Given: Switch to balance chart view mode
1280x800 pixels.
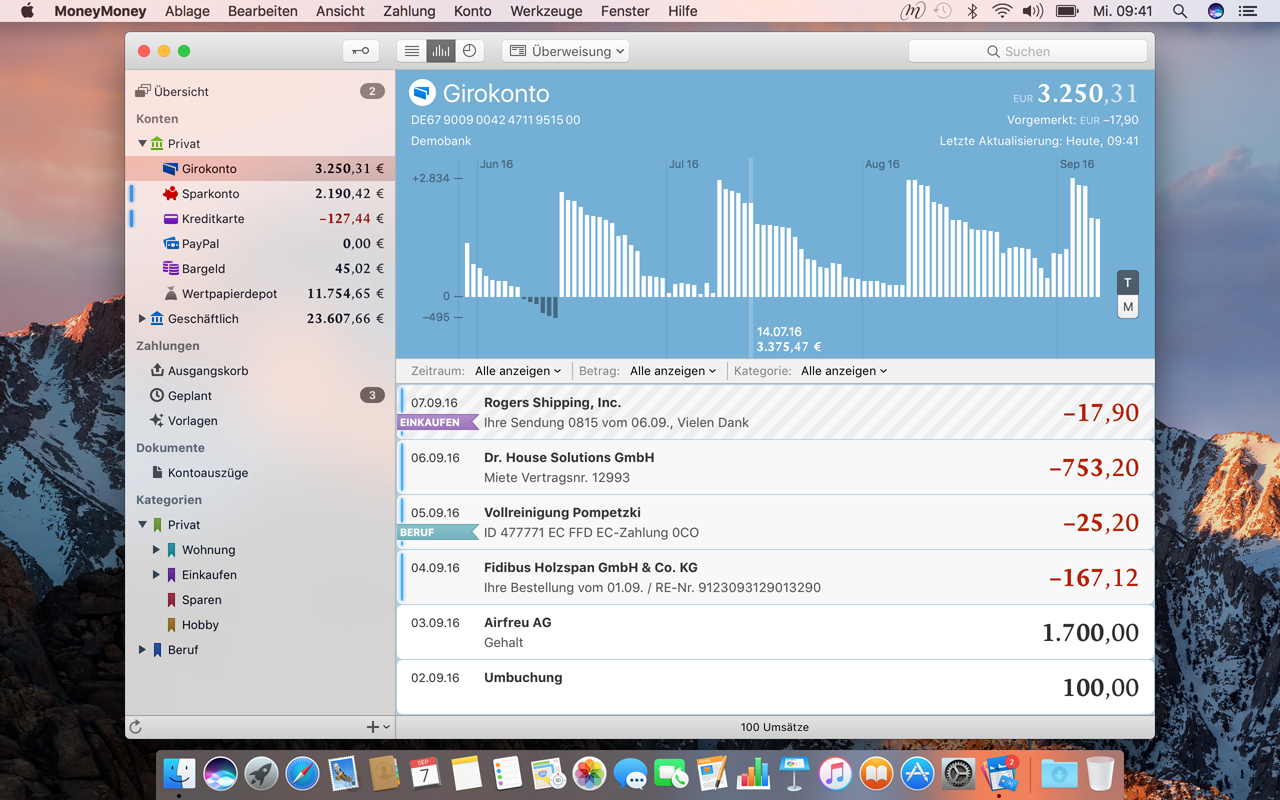Looking at the screenshot, I should point(440,51).
